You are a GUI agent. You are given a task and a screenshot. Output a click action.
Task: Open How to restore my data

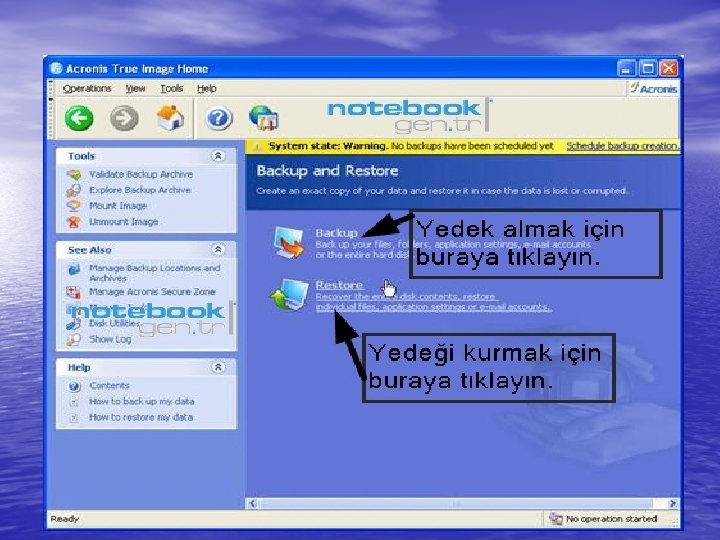141,417
